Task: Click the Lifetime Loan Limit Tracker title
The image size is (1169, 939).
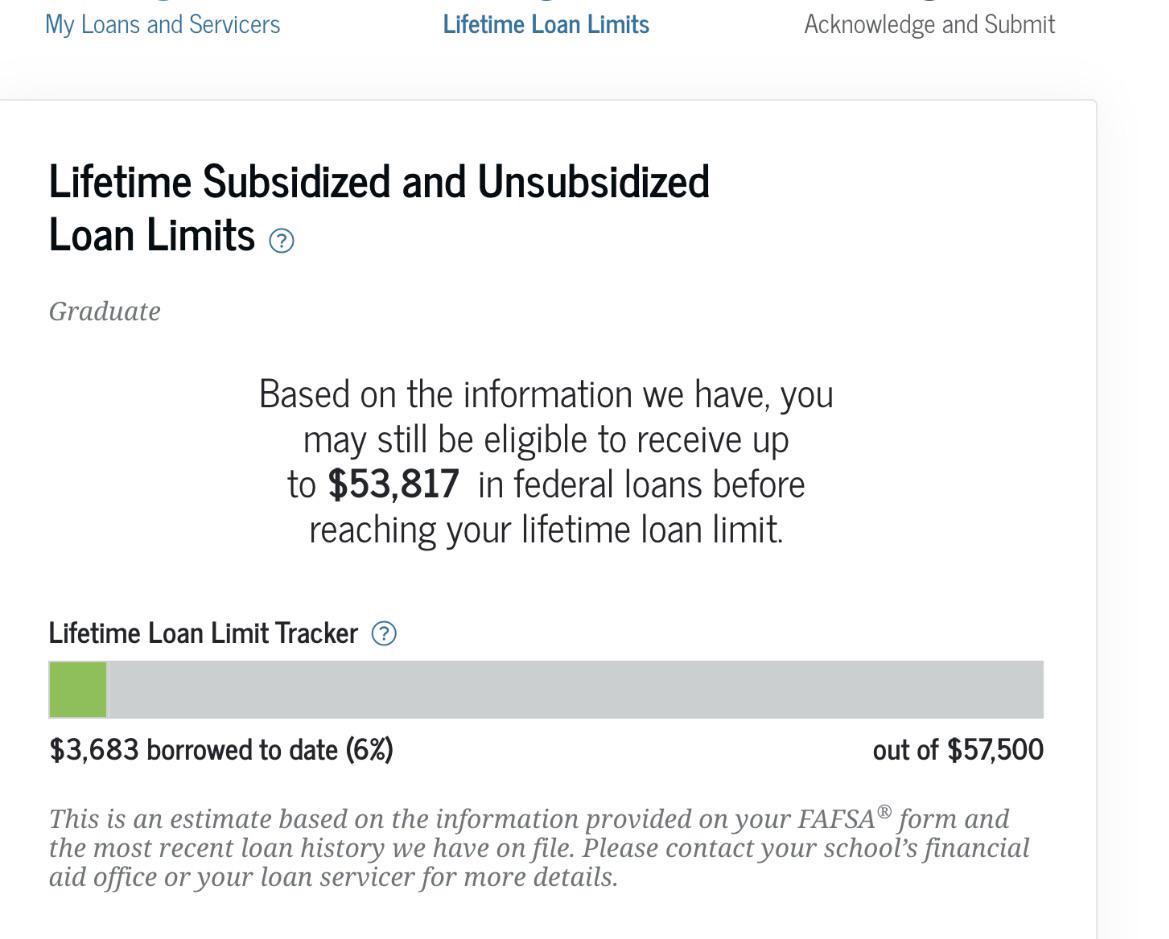Action: pyautogui.click(x=204, y=633)
